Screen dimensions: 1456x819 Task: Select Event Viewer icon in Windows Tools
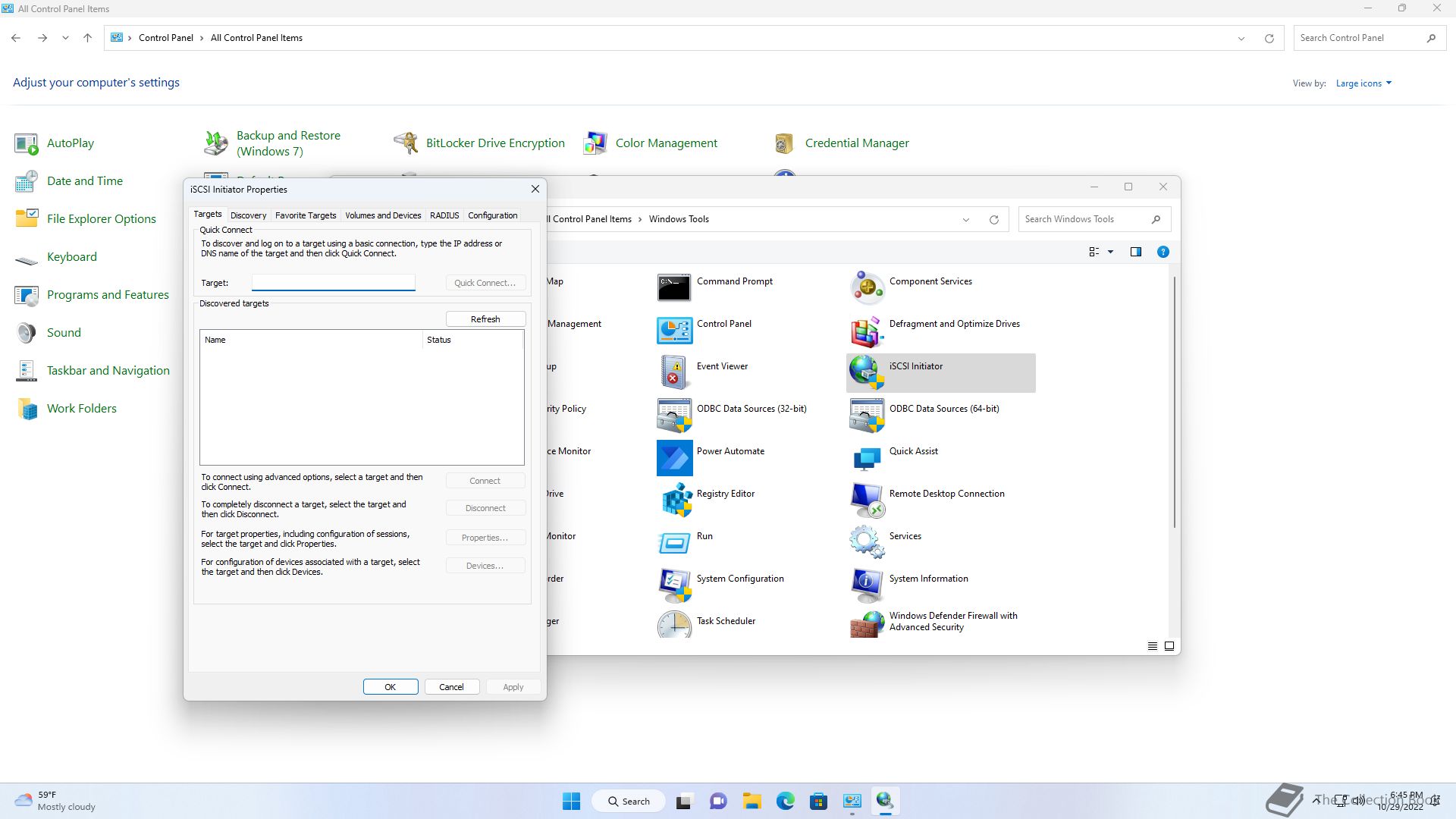pos(674,372)
